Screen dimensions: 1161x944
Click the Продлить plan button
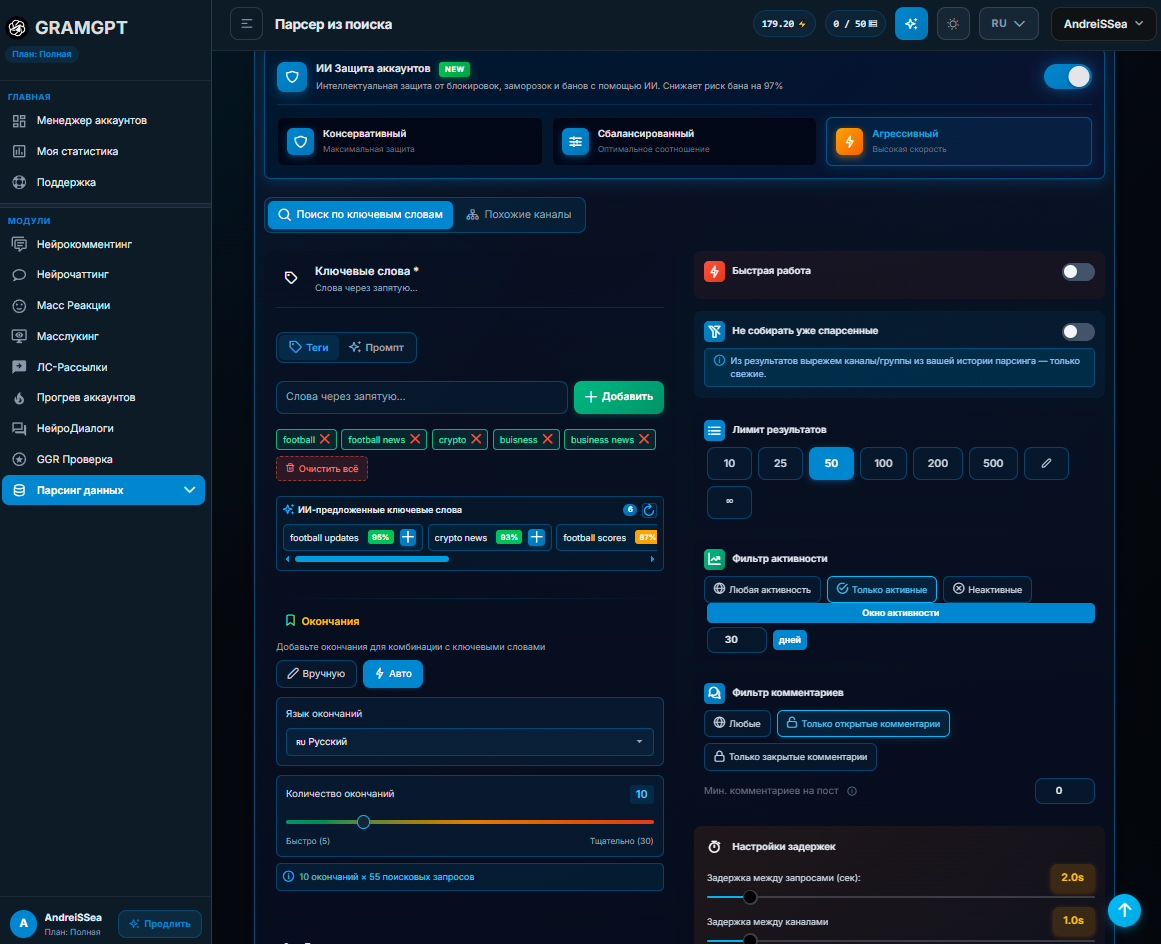click(x=160, y=923)
